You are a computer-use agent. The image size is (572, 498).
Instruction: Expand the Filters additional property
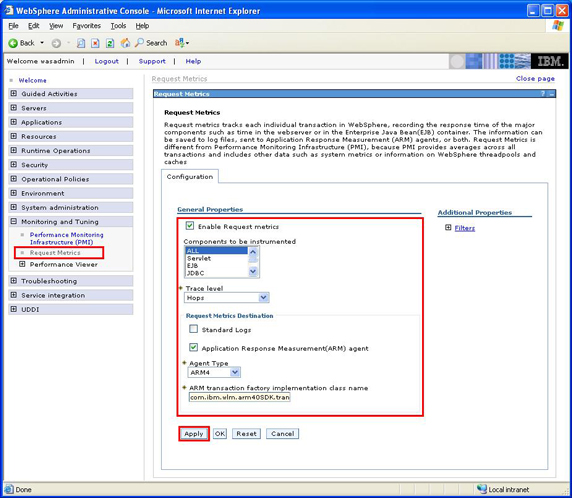448,228
